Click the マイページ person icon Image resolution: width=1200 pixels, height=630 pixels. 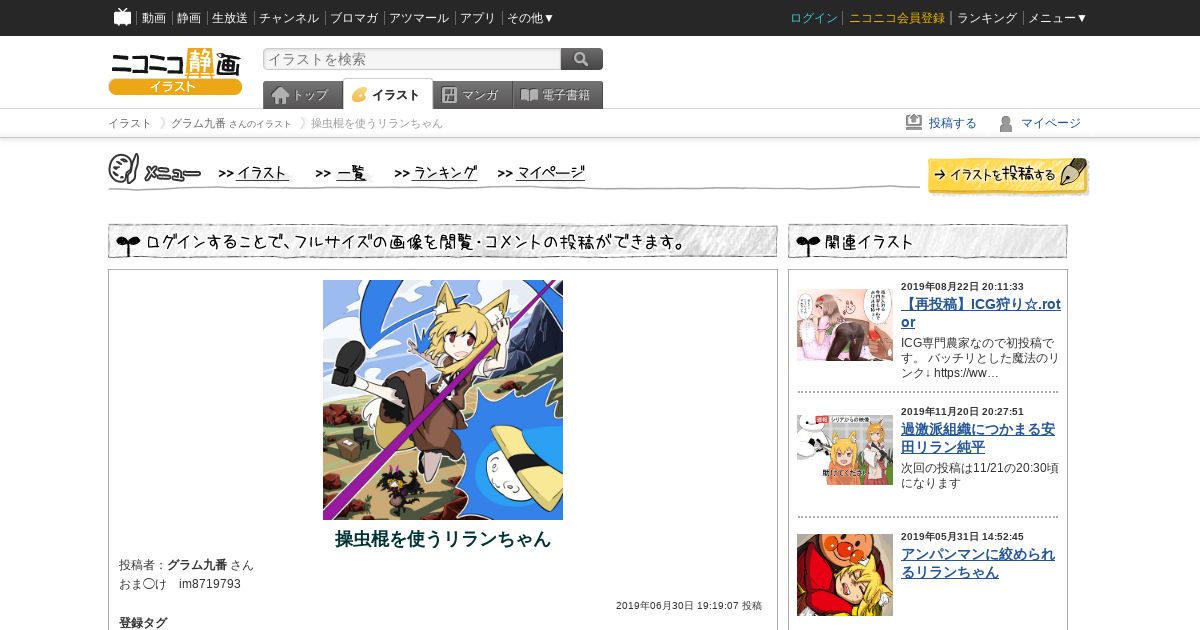coord(1006,123)
